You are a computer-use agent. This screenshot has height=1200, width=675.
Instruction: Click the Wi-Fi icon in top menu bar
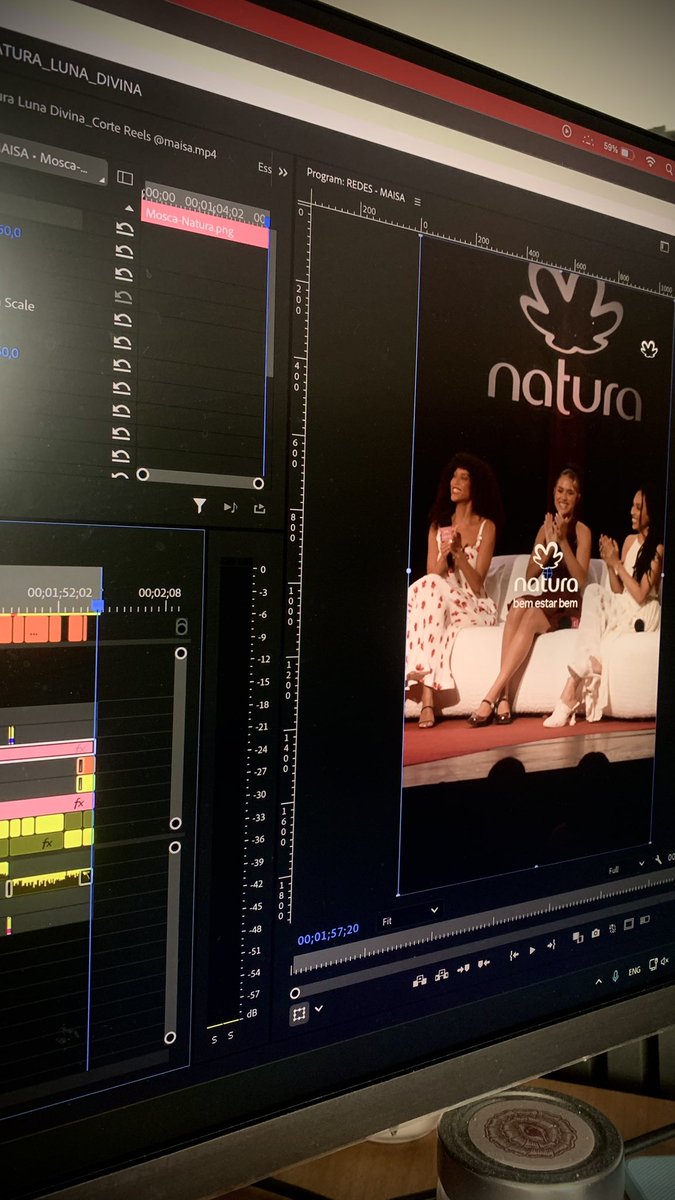[x=651, y=160]
